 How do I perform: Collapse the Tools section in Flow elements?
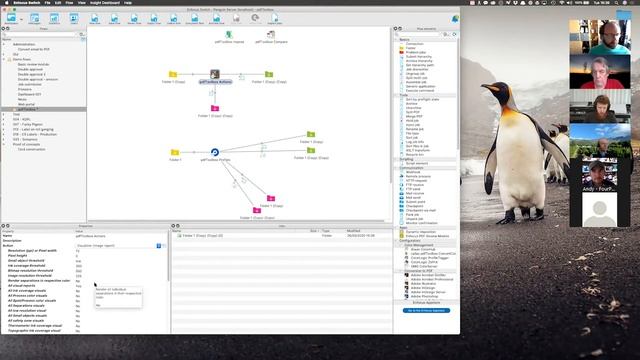click(396, 95)
